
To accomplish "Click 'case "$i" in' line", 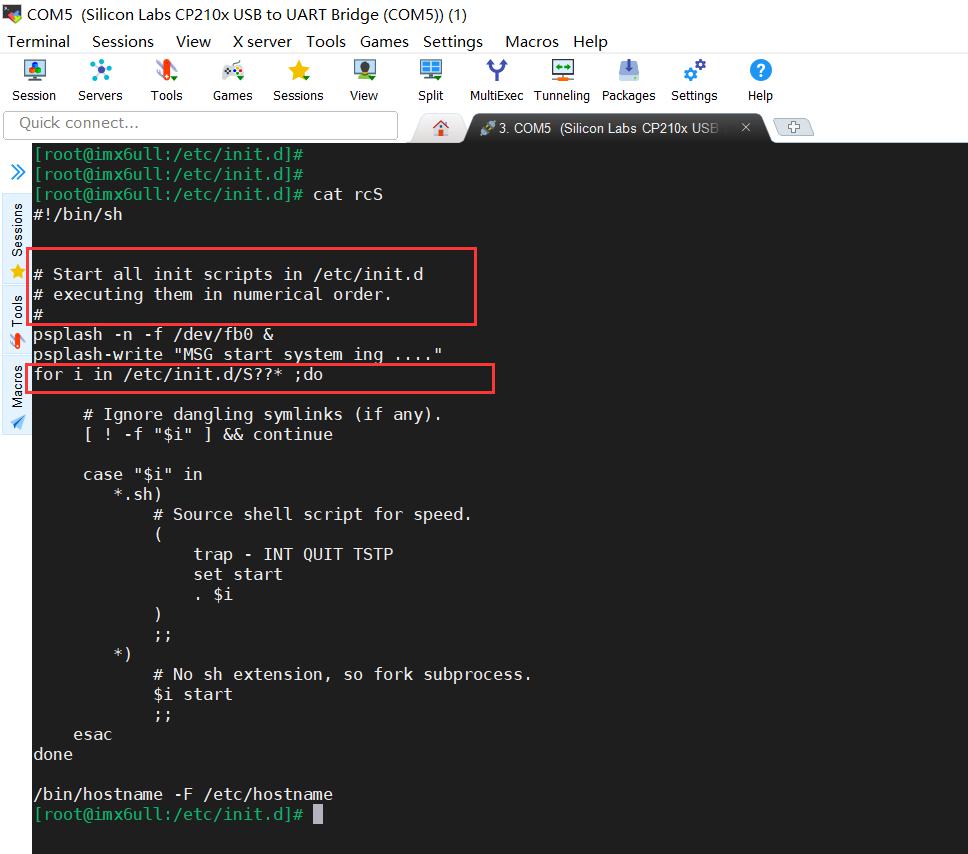I will (x=143, y=474).
